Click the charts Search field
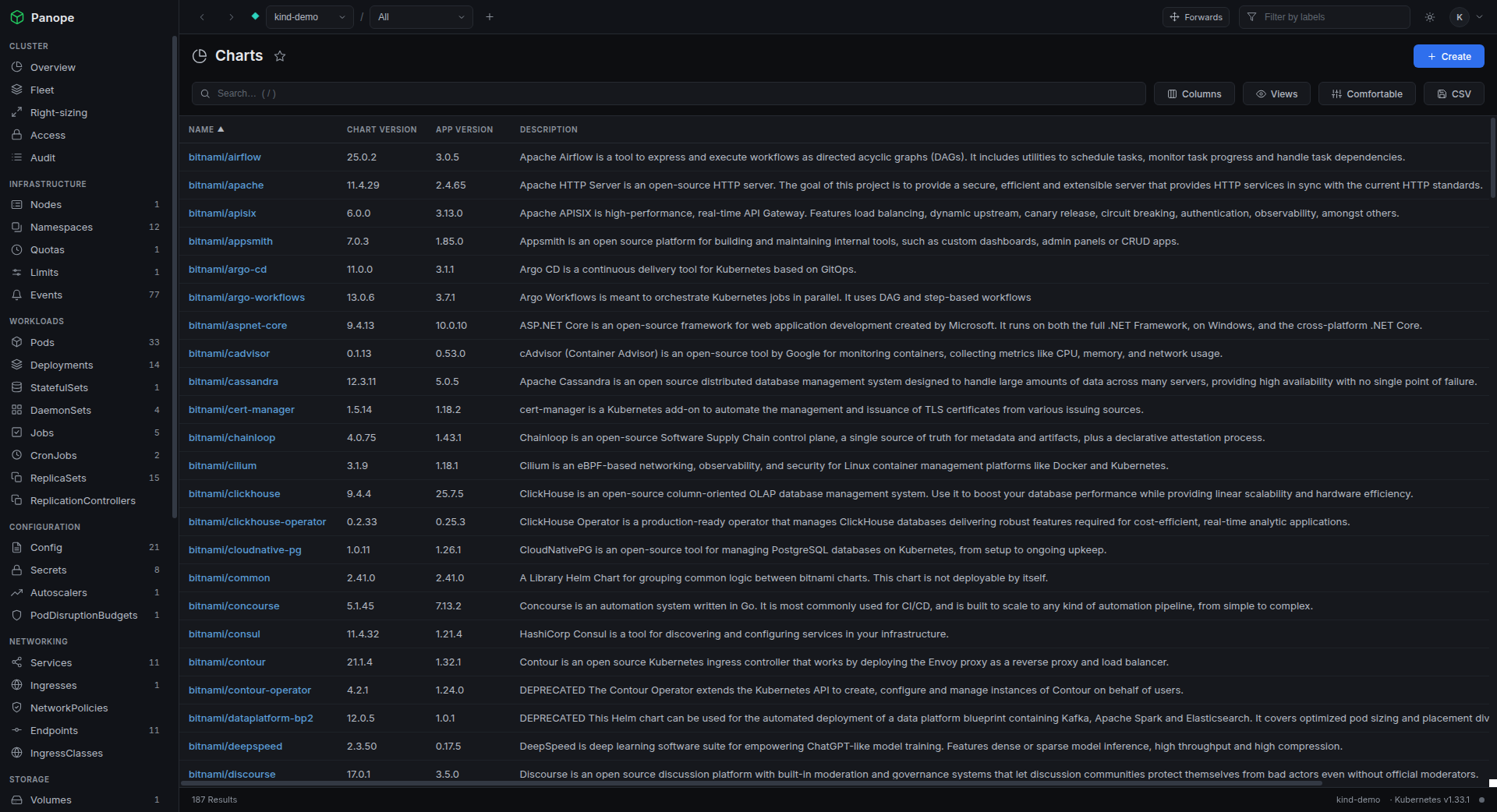 pyautogui.click(x=668, y=94)
